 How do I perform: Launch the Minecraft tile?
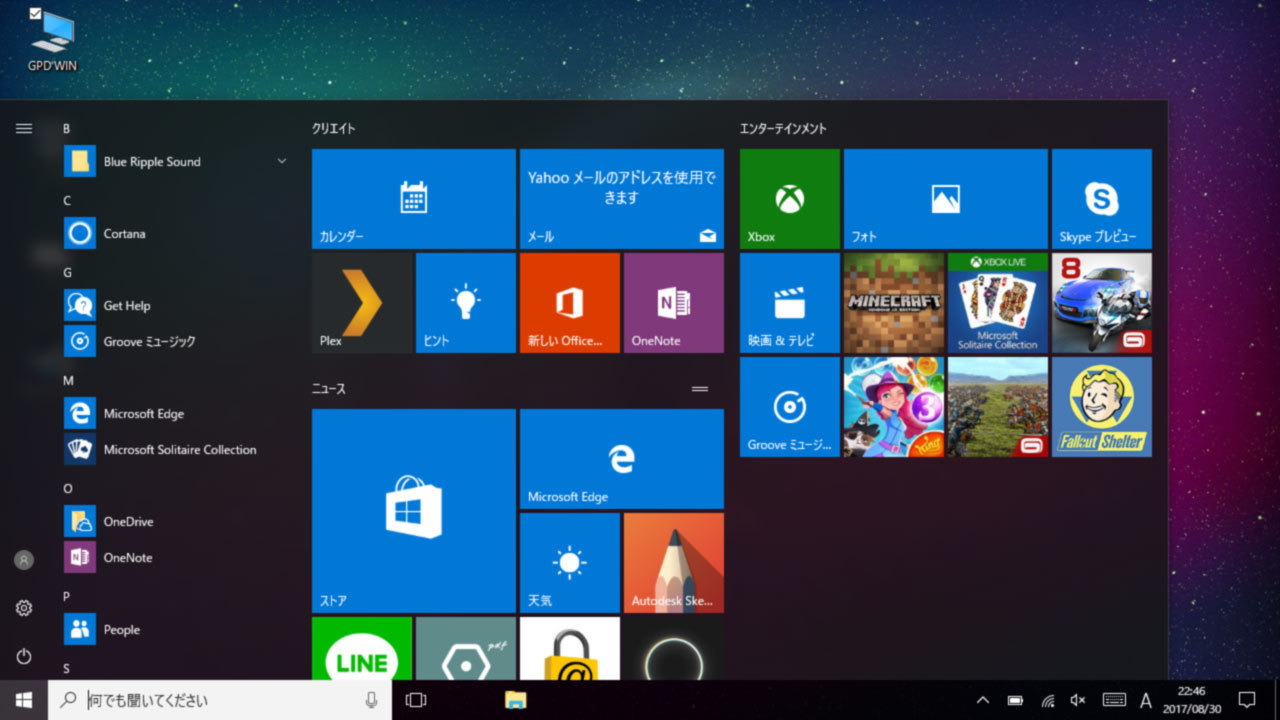(893, 303)
